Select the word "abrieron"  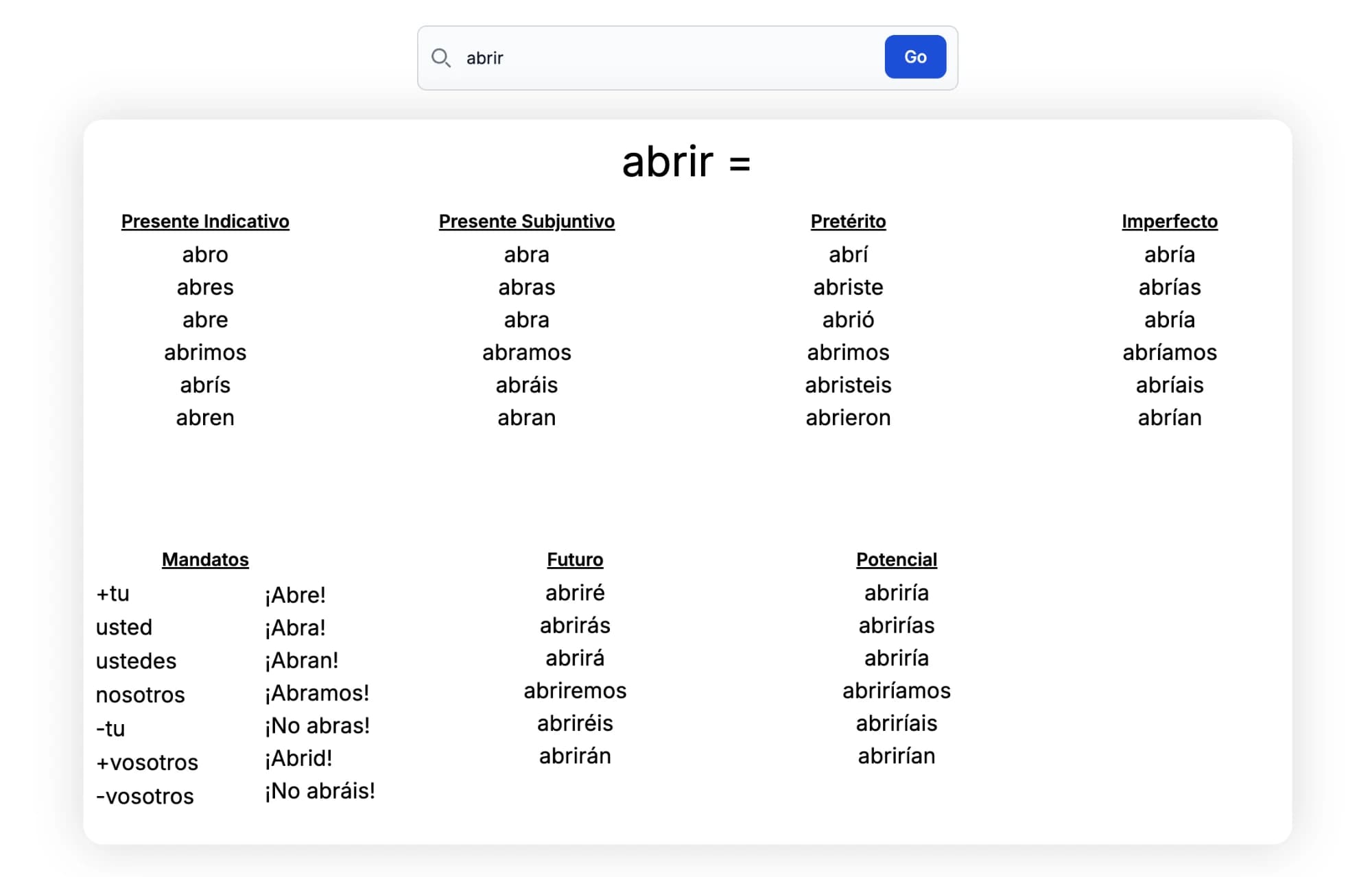(x=849, y=418)
